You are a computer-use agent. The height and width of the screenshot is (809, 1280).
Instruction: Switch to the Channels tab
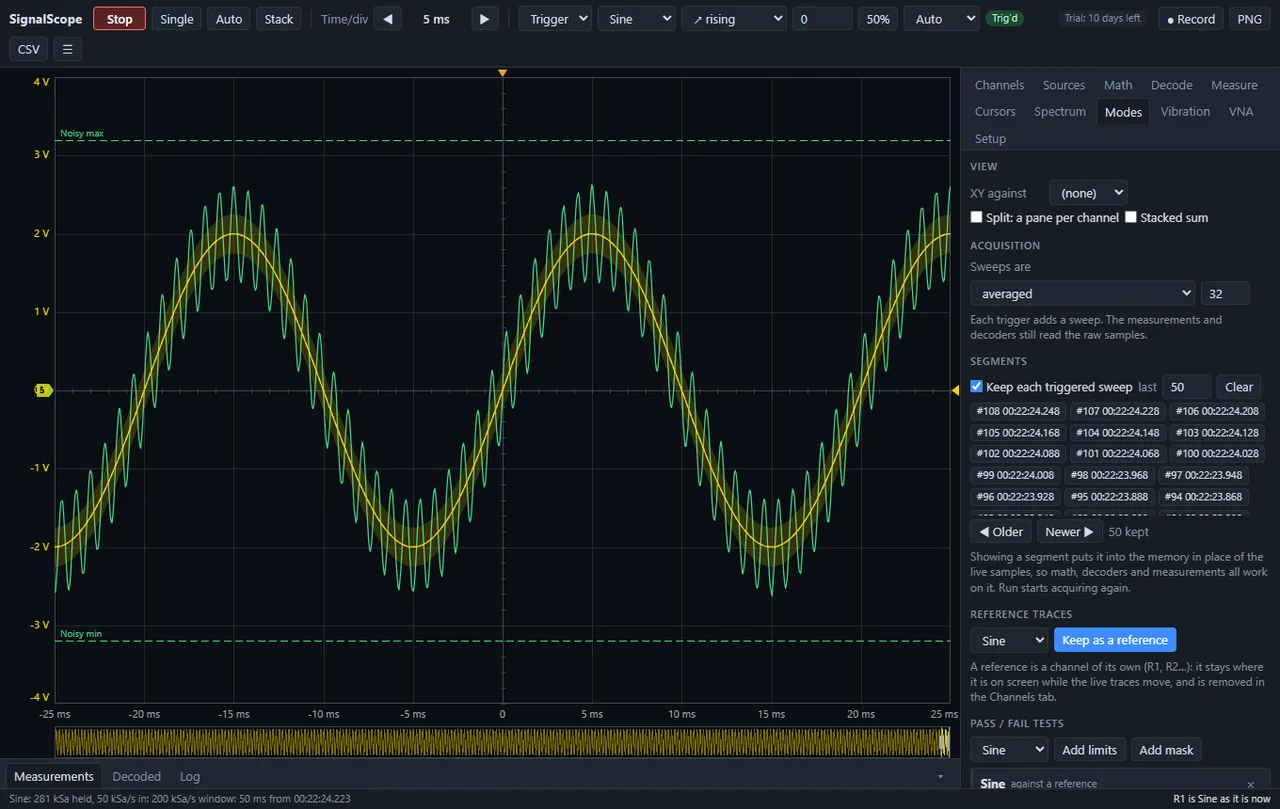pos(999,85)
